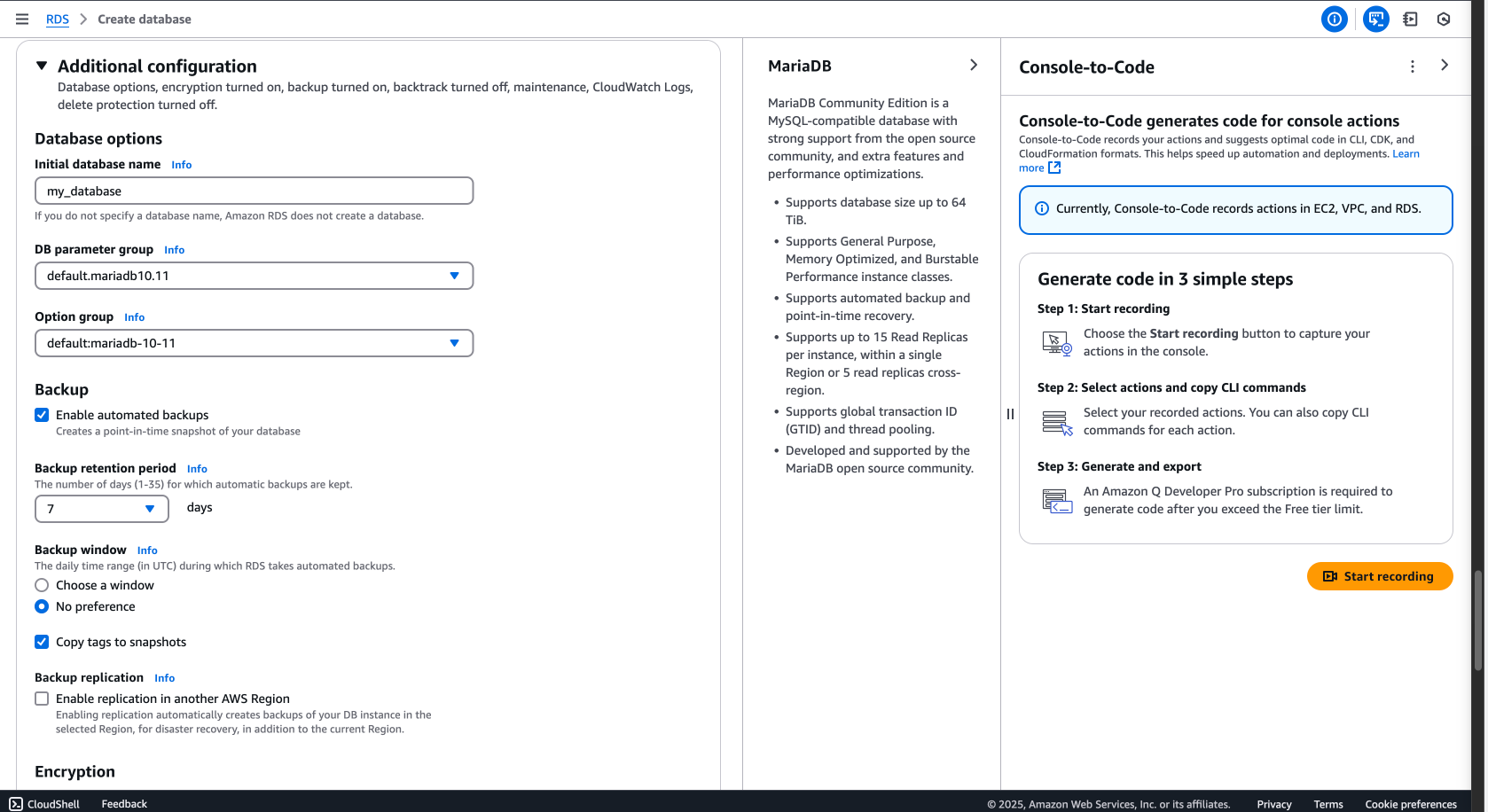Click the CloudShell terminal icon in footer
The image size is (1488, 812).
(x=16, y=804)
